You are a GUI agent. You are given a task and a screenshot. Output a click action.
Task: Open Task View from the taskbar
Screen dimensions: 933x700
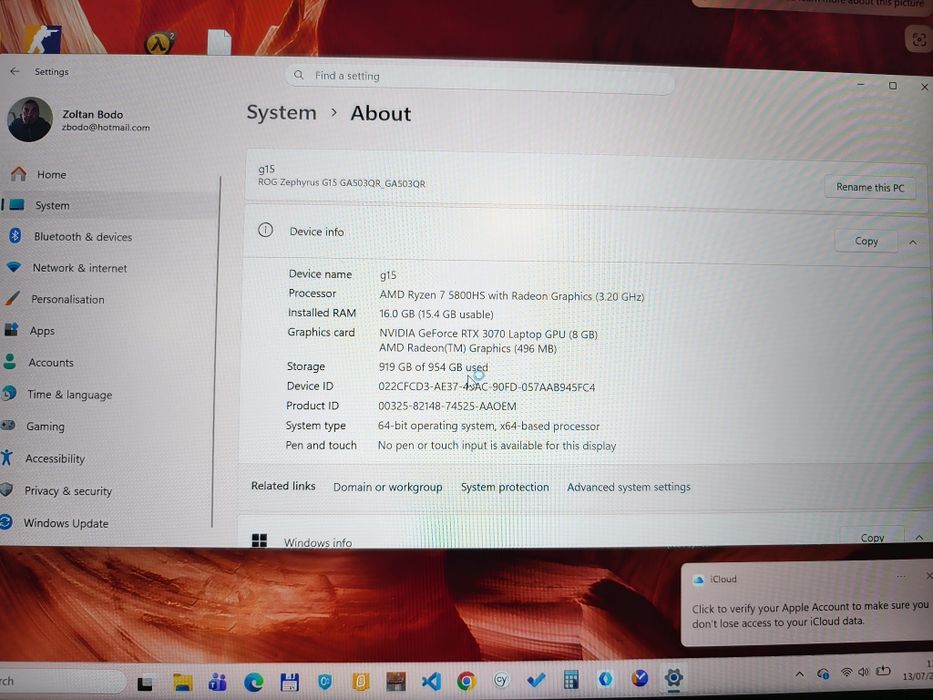(x=145, y=683)
